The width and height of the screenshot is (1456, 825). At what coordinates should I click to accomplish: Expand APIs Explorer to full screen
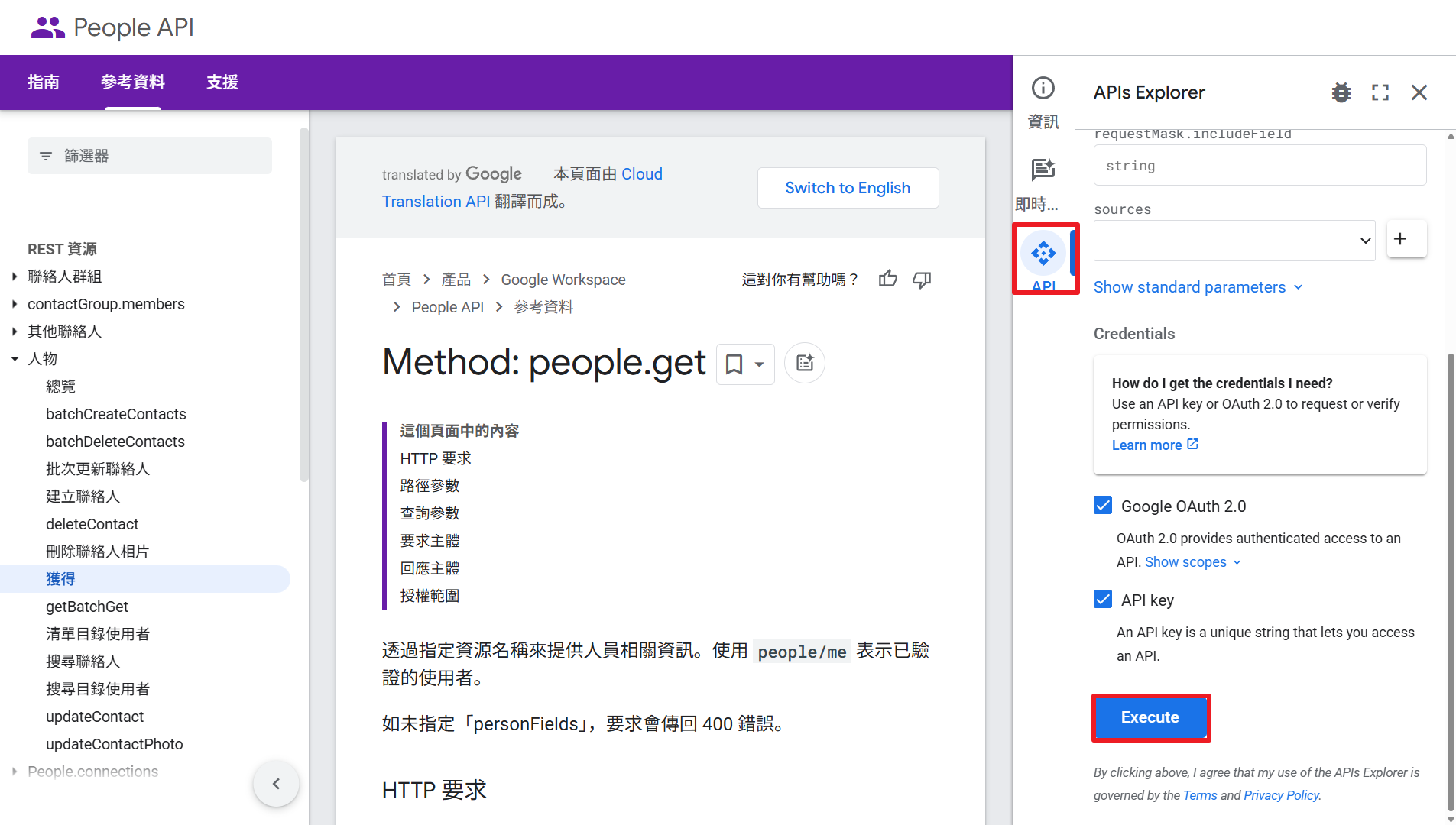(1380, 92)
